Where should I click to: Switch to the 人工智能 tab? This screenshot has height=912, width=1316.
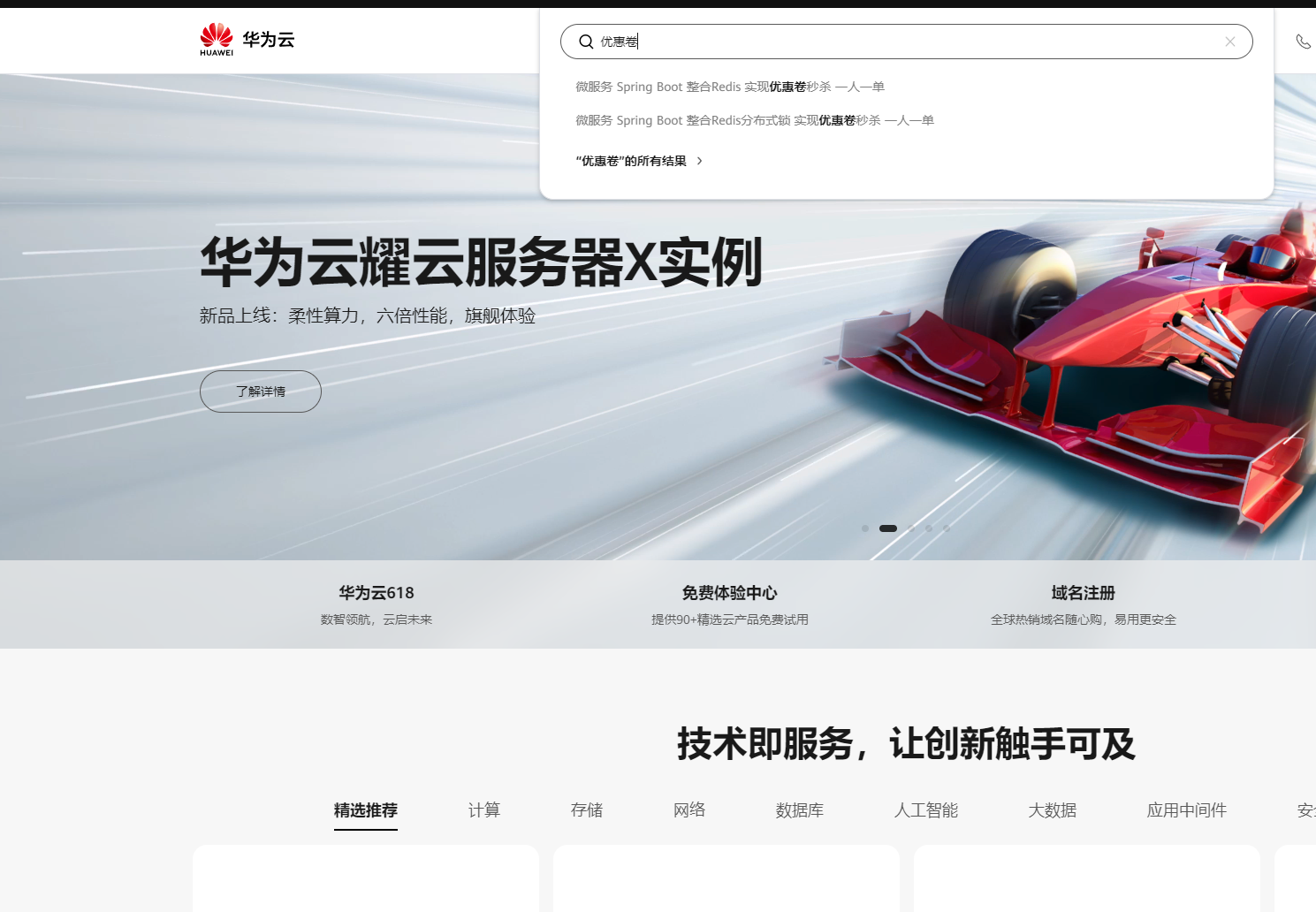coord(926,810)
